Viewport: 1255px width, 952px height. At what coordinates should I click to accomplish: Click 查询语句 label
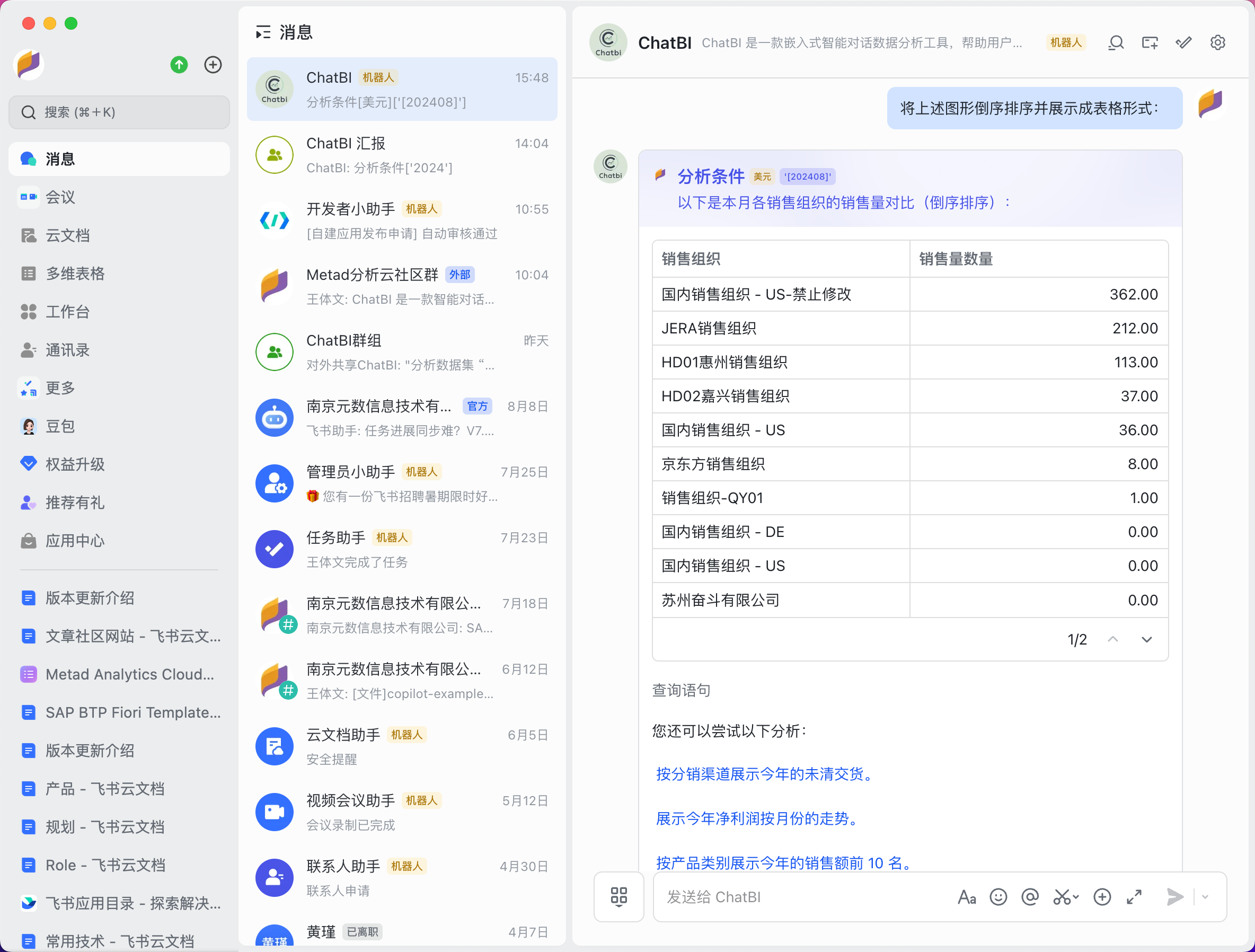coord(681,690)
